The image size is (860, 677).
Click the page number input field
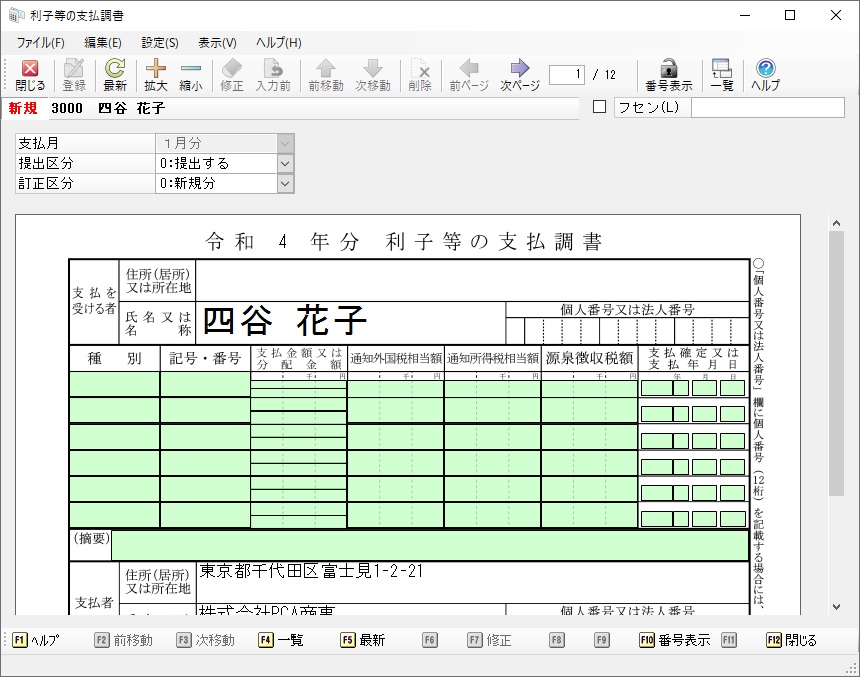pos(567,74)
